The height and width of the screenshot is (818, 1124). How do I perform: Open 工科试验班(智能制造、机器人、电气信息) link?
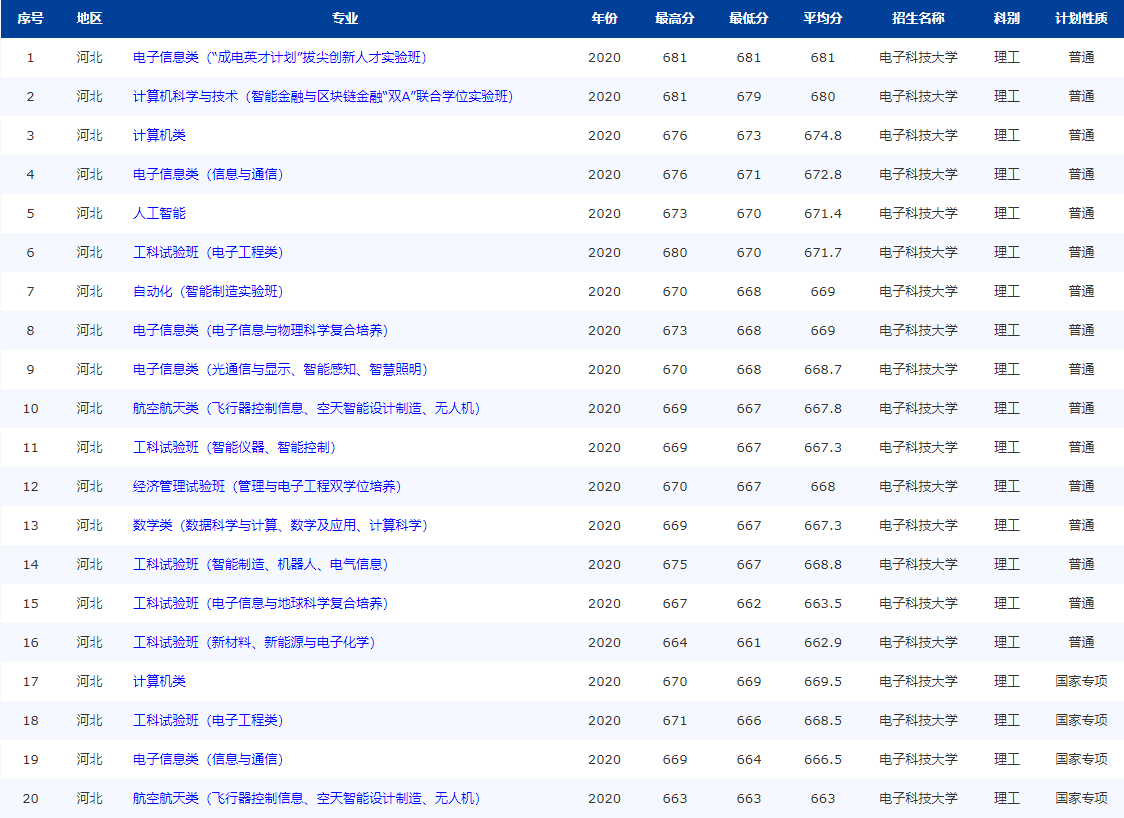click(260, 564)
